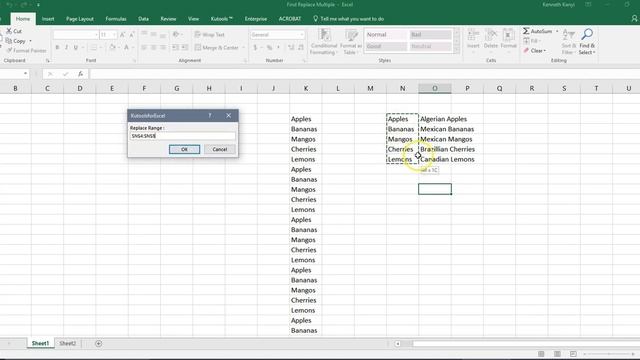Expand the Merge & Center dropdown arrow

coord(244,48)
